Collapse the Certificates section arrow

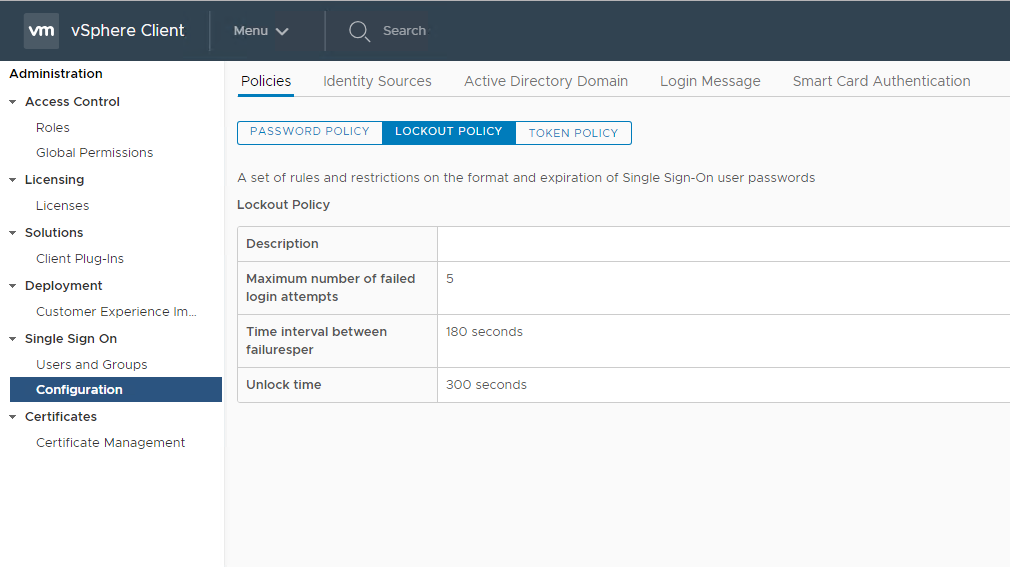tap(13, 417)
